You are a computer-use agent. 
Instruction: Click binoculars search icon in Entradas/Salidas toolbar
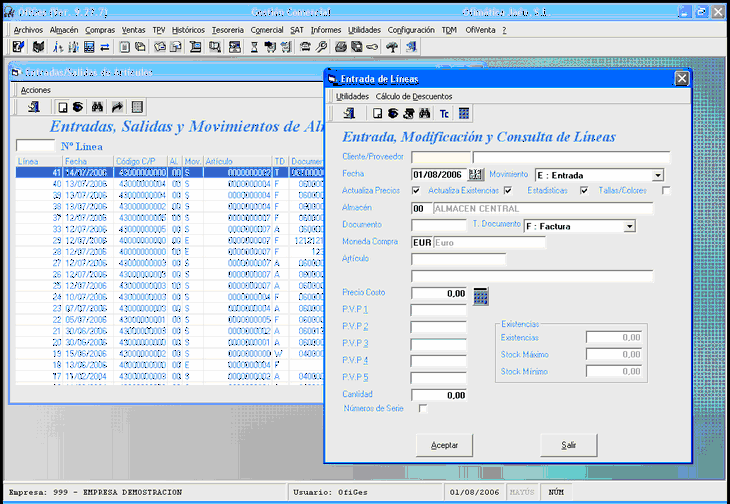tap(97, 108)
